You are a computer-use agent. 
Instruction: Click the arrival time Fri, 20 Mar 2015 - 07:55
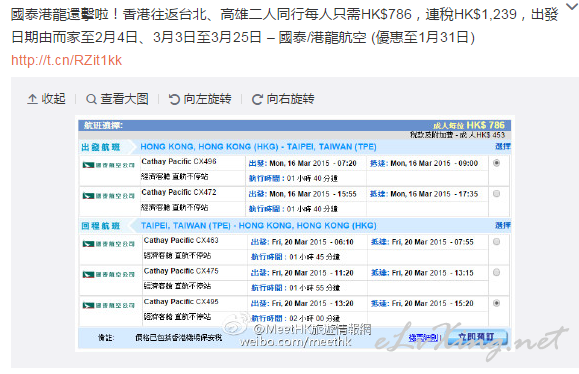click(432, 242)
